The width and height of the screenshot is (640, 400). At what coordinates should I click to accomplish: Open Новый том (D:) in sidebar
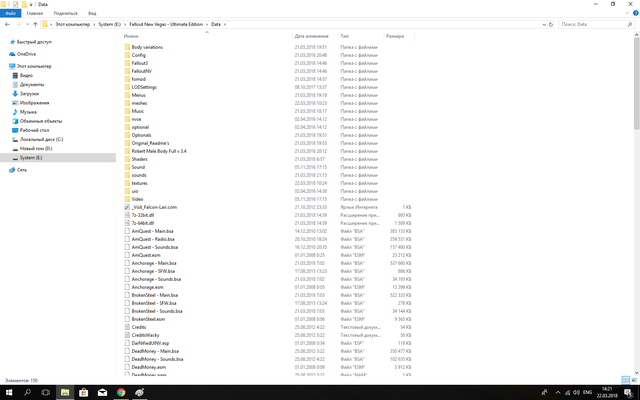coord(36,149)
